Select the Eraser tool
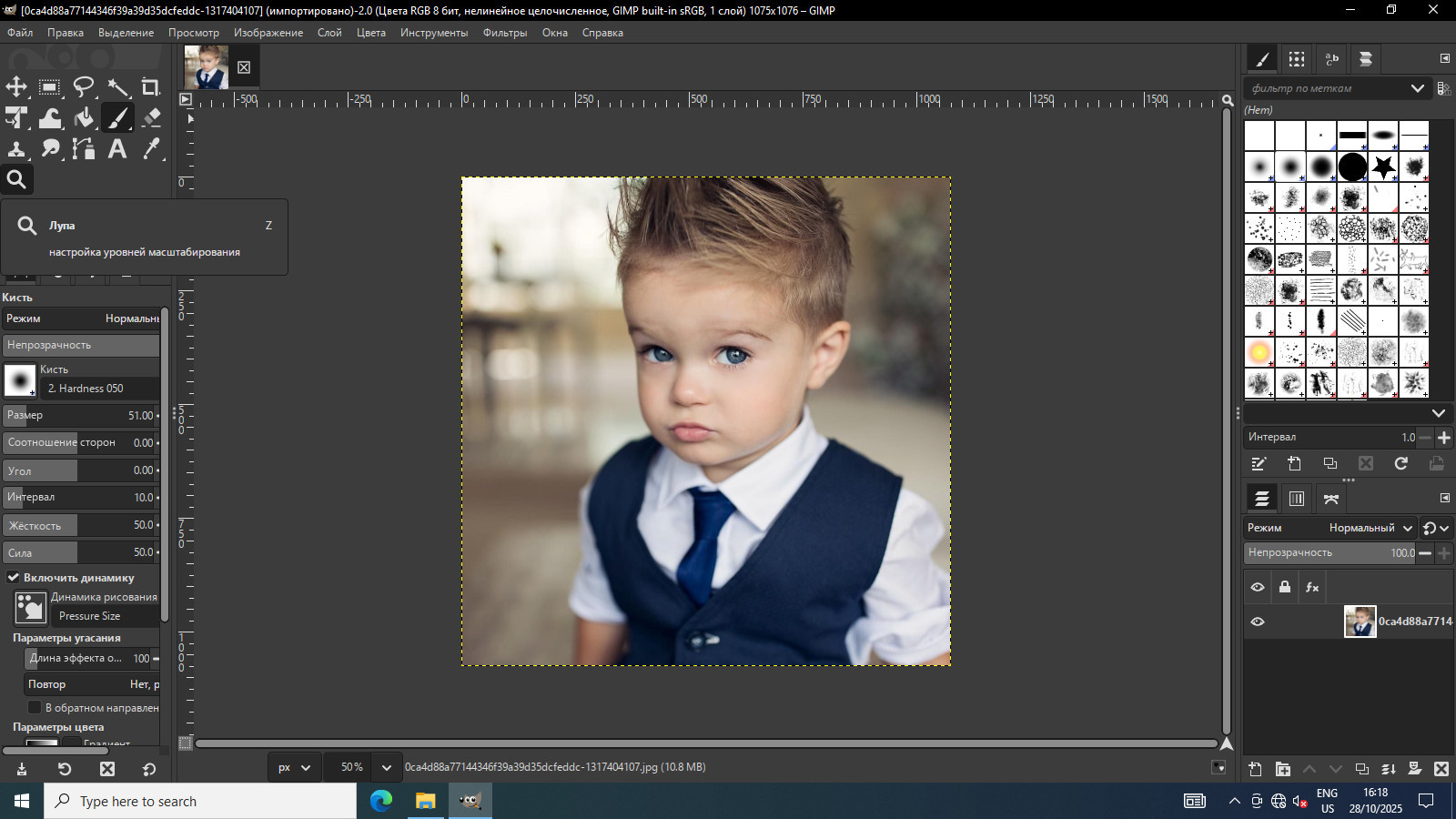Viewport: 1456px width, 819px height. (x=151, y=117)
